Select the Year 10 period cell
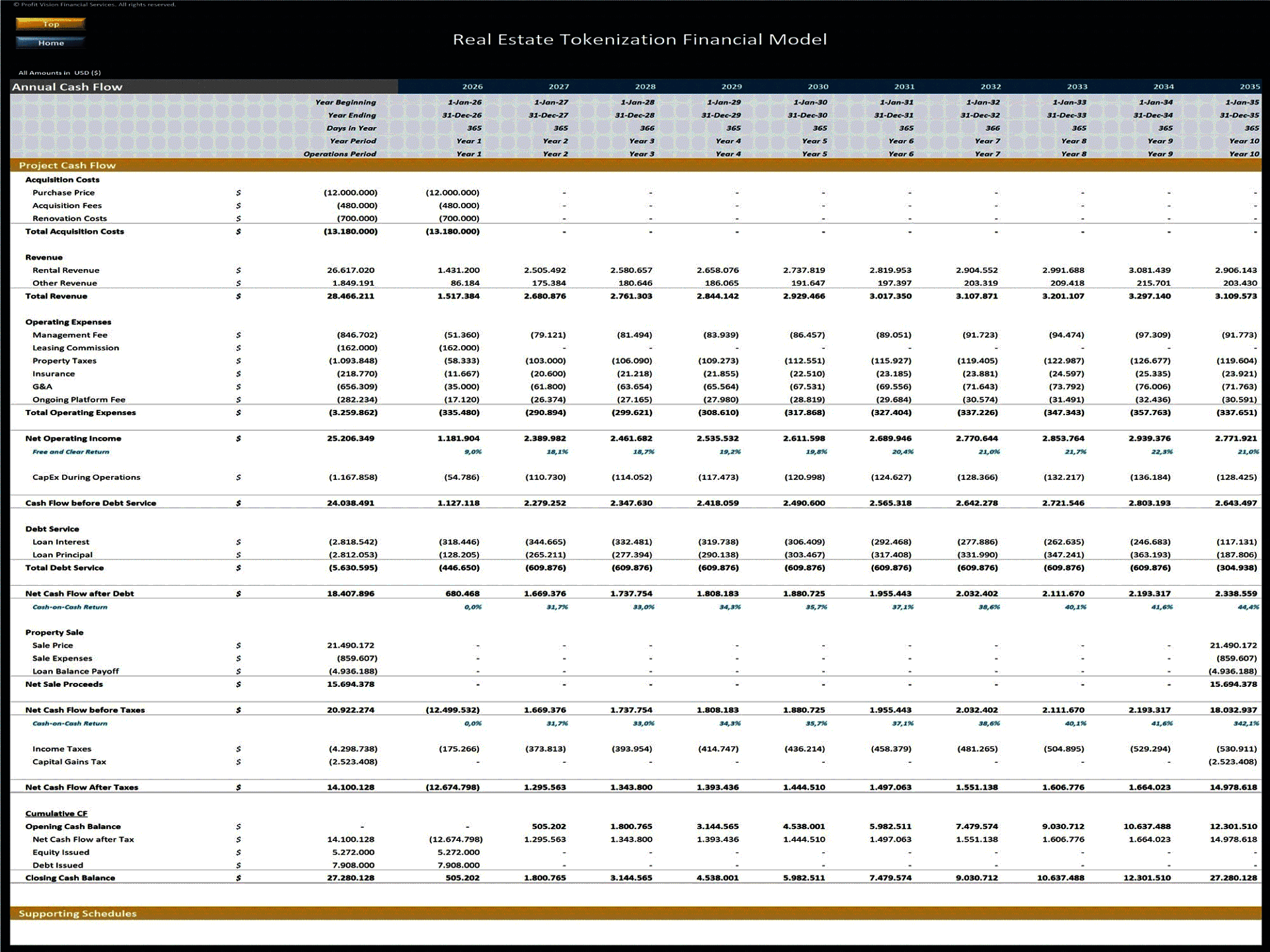Image resolution: width=1270 pixels, height=952 pixels. tap(1244, 141)
